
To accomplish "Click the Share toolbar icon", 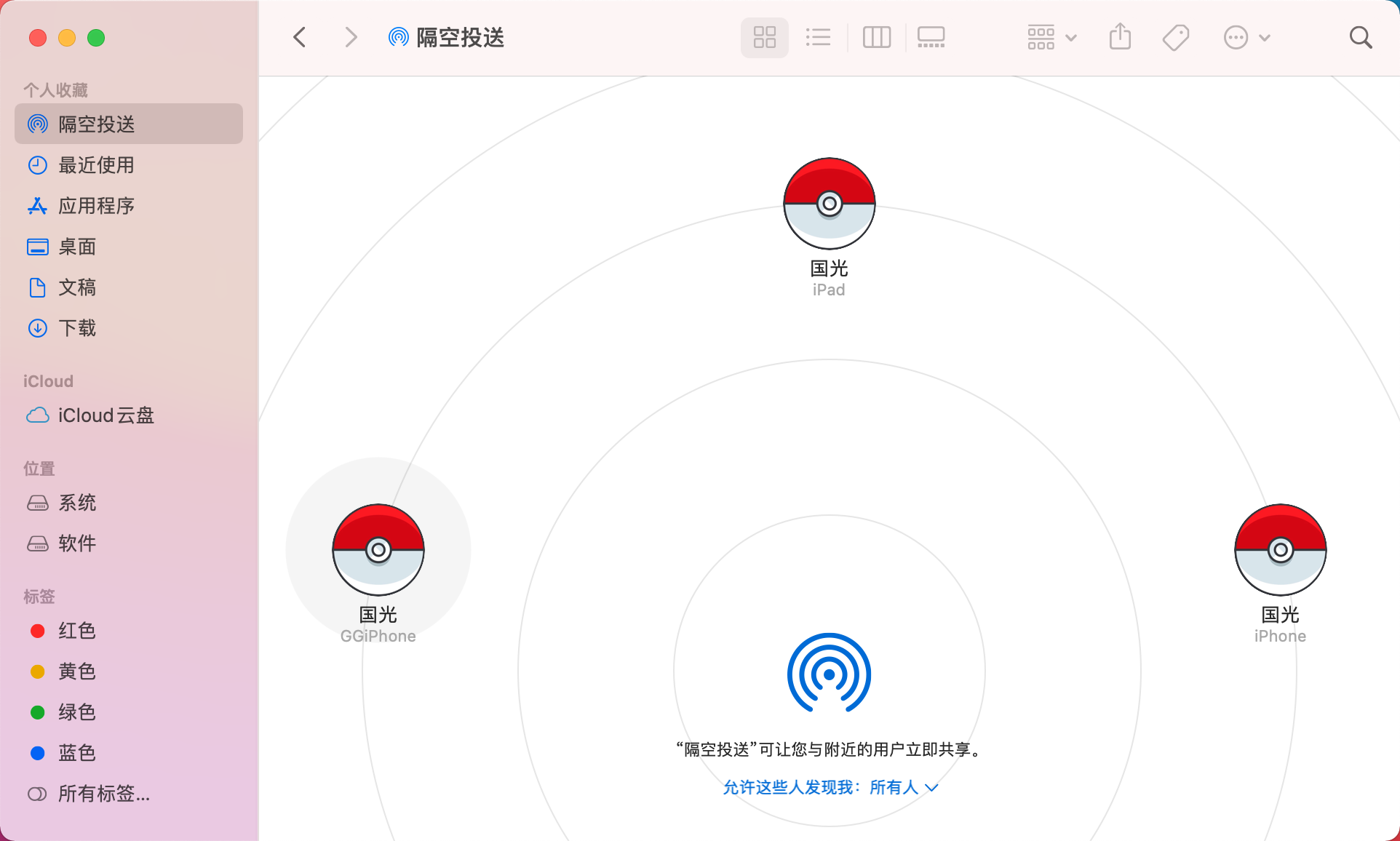I will coord(1120,37).
